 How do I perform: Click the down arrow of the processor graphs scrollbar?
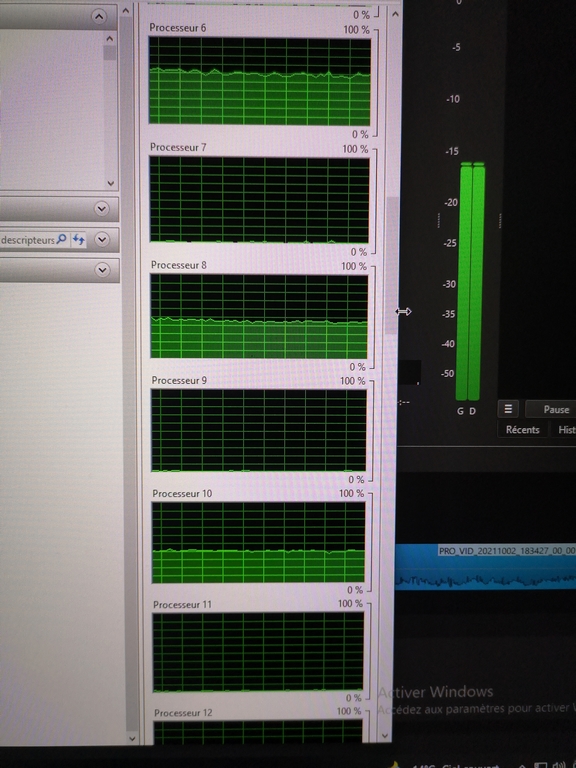tap(385, 735)
